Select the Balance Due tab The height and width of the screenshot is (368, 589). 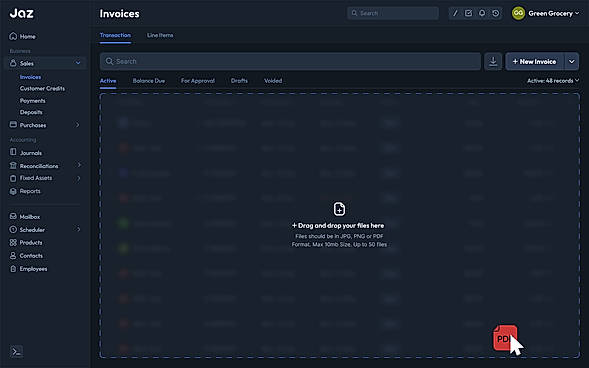(x=149, y=81)
